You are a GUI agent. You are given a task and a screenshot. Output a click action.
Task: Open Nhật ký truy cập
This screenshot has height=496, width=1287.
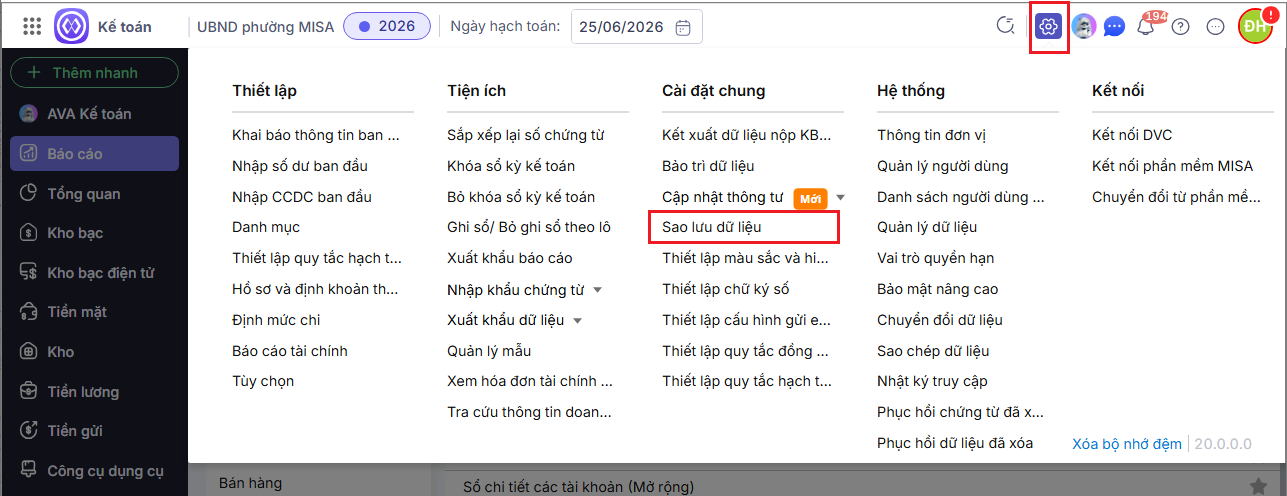pyautogui.click(x=932, y=381)
